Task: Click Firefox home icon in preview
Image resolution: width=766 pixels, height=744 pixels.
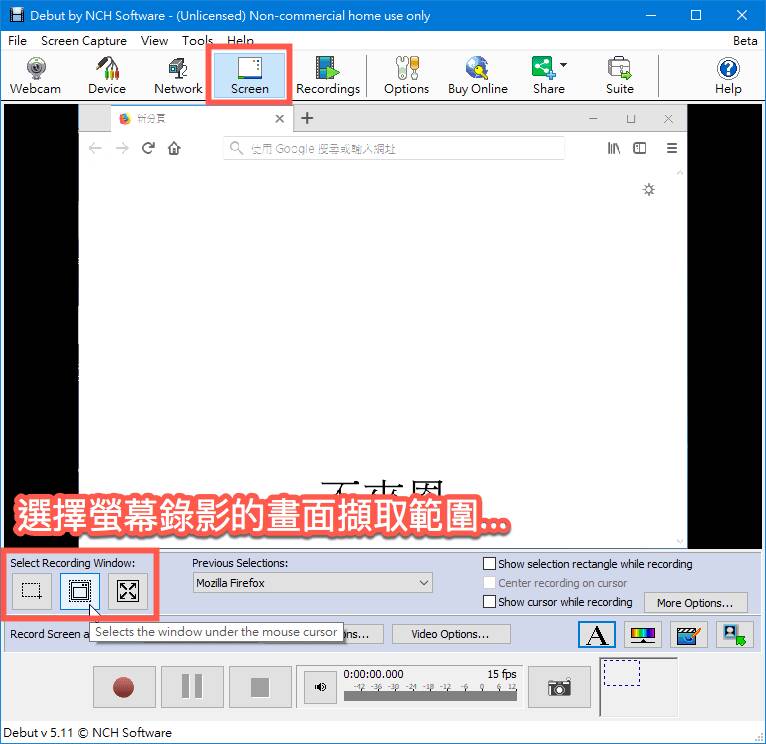Action: (174, 148)
